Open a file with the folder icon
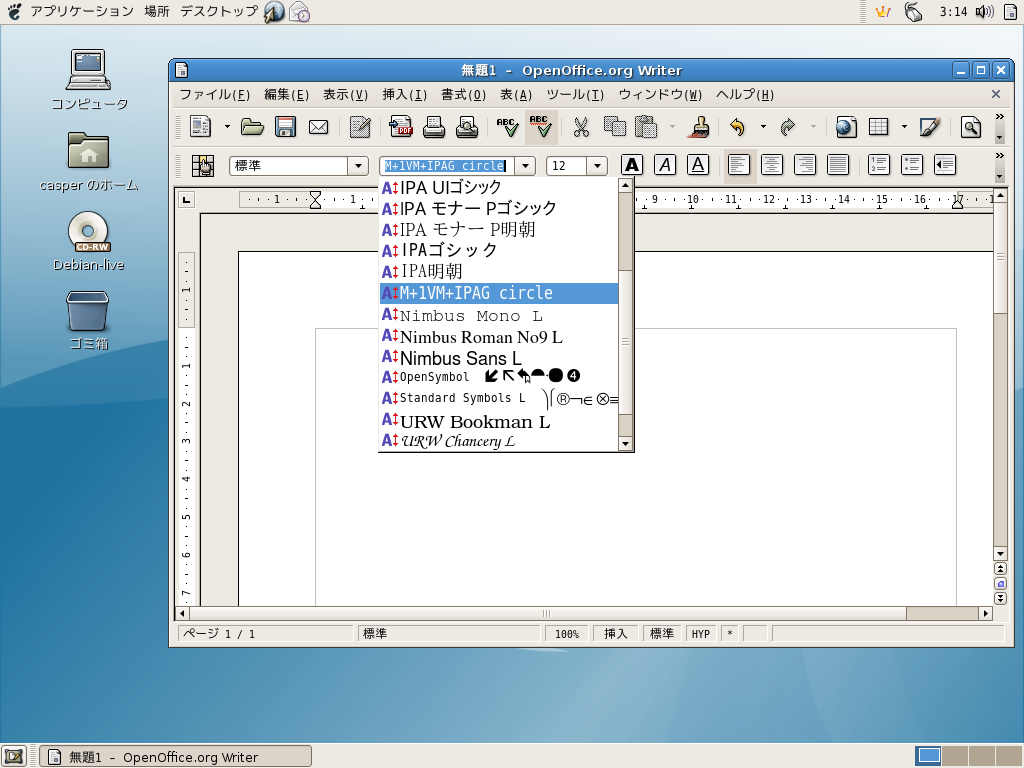This screenshot has height=768, width=1024. tap(252, 127)
